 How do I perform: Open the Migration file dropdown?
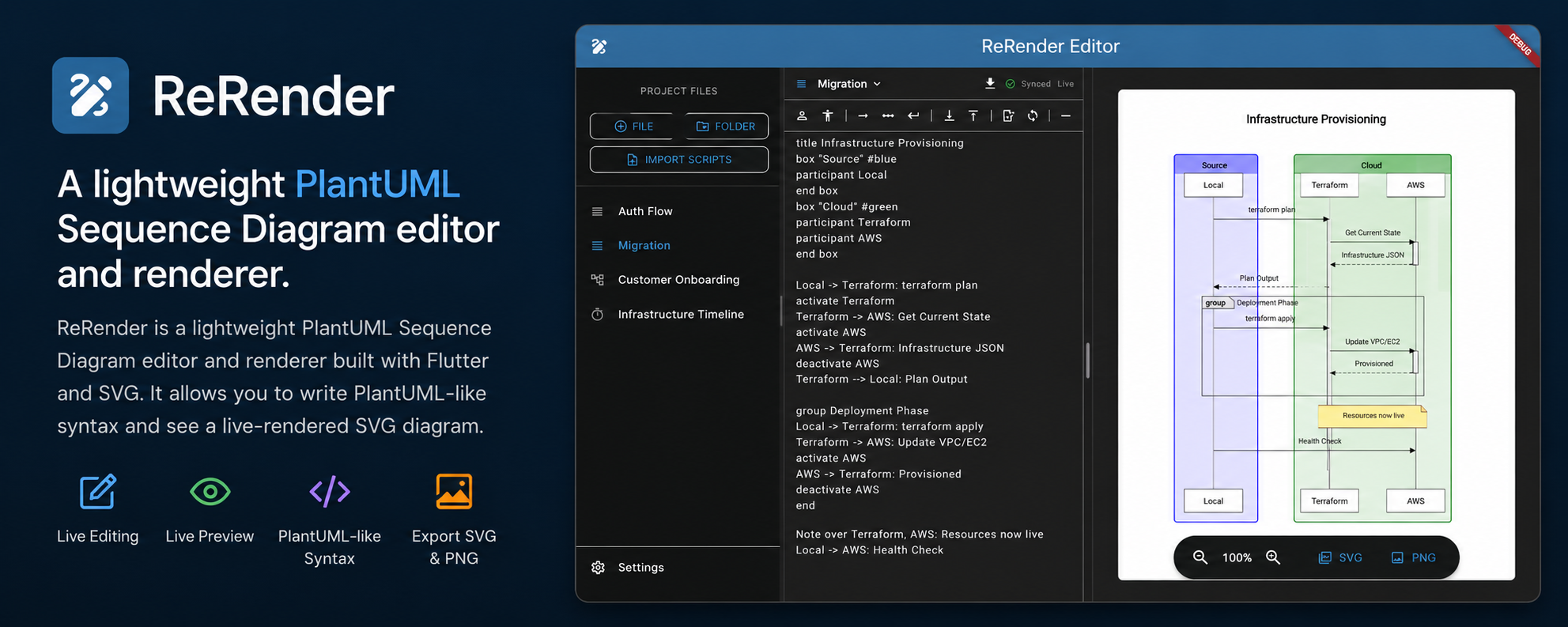click(x=849, y=84)
